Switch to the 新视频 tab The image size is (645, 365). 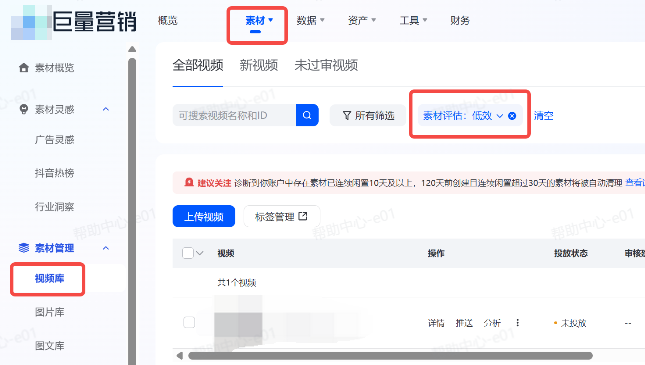[x=259, y=65]
